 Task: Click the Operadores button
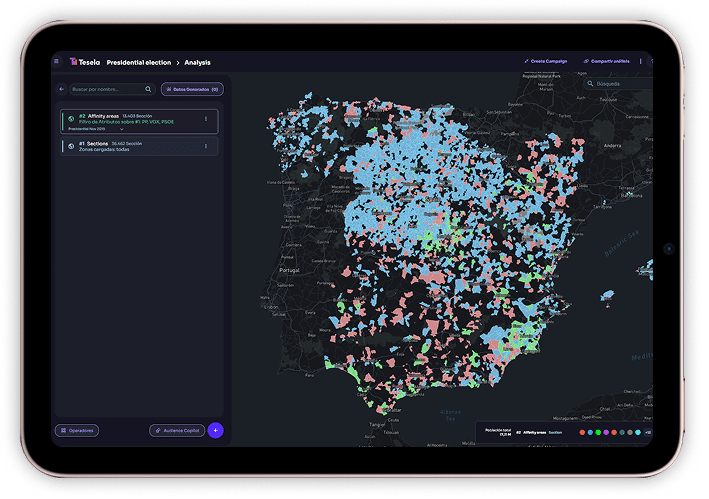(77, 430)
